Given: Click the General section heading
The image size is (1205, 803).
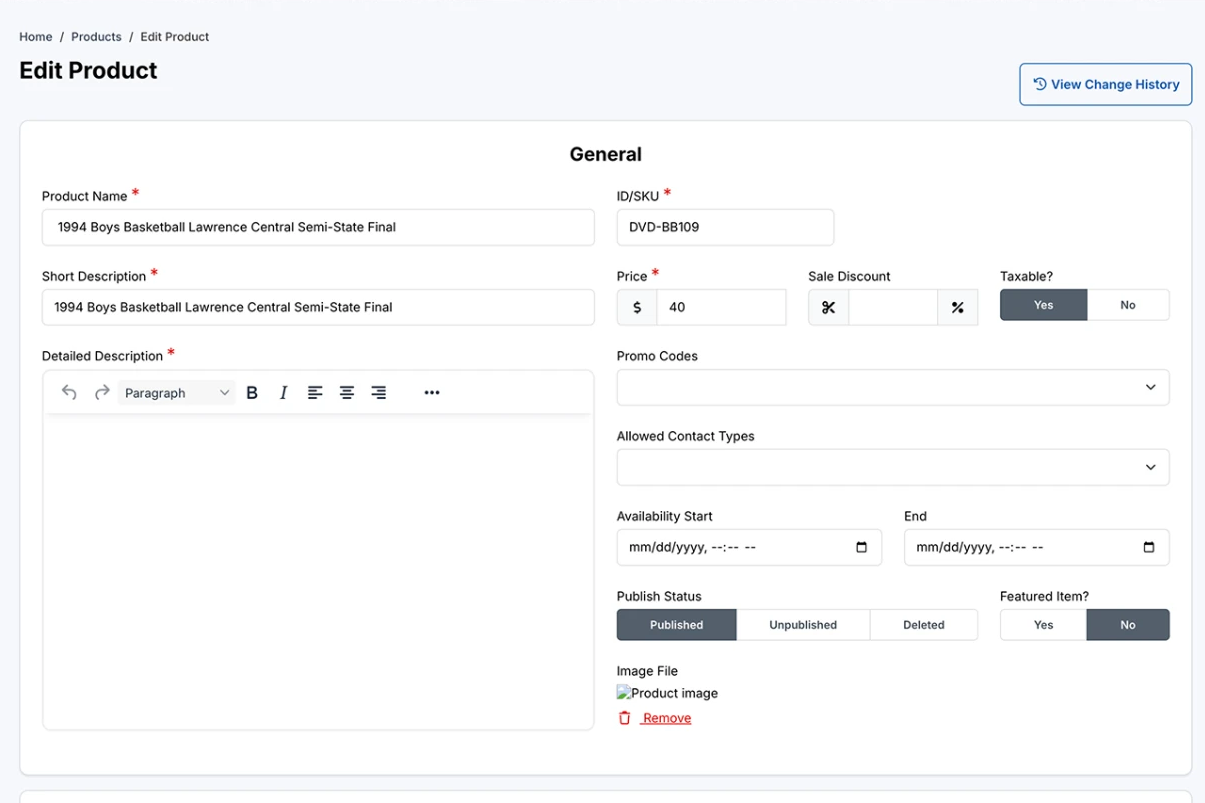Looking at the screenshot, I should (605, 154).
